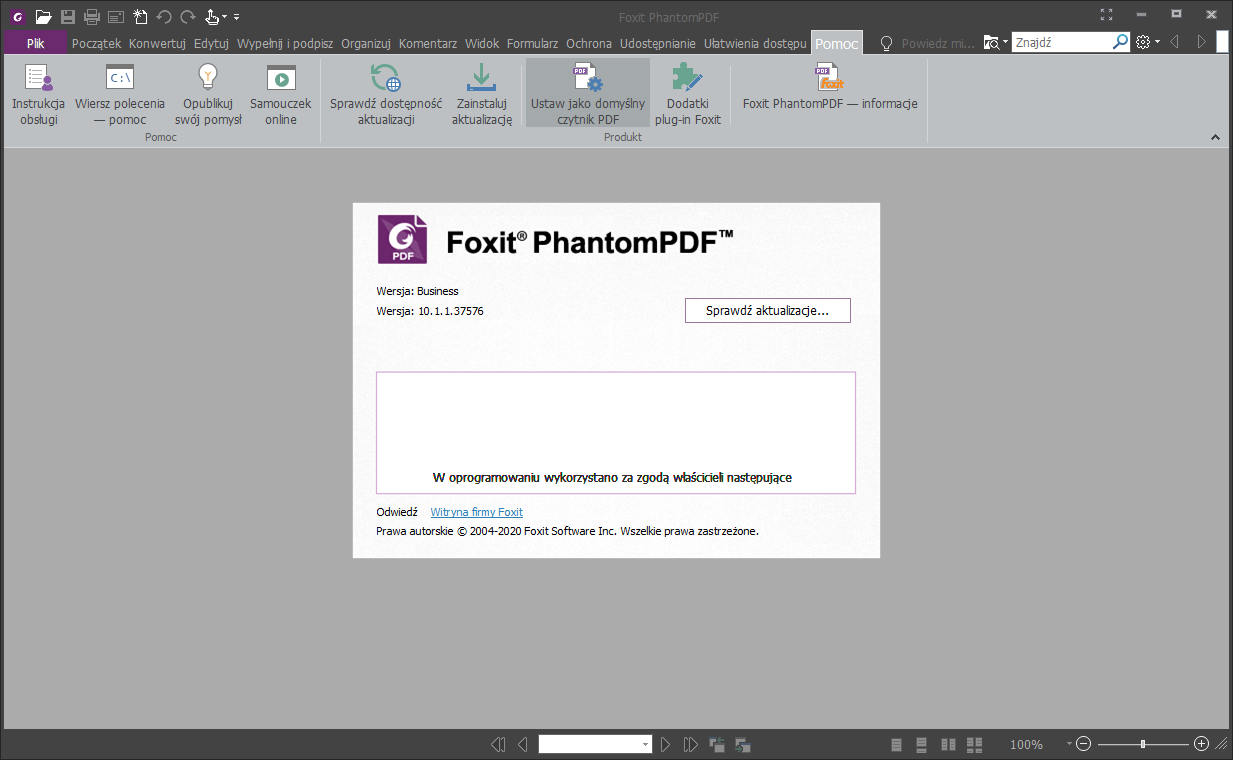Select single page view icon

[x=896, y=744]
